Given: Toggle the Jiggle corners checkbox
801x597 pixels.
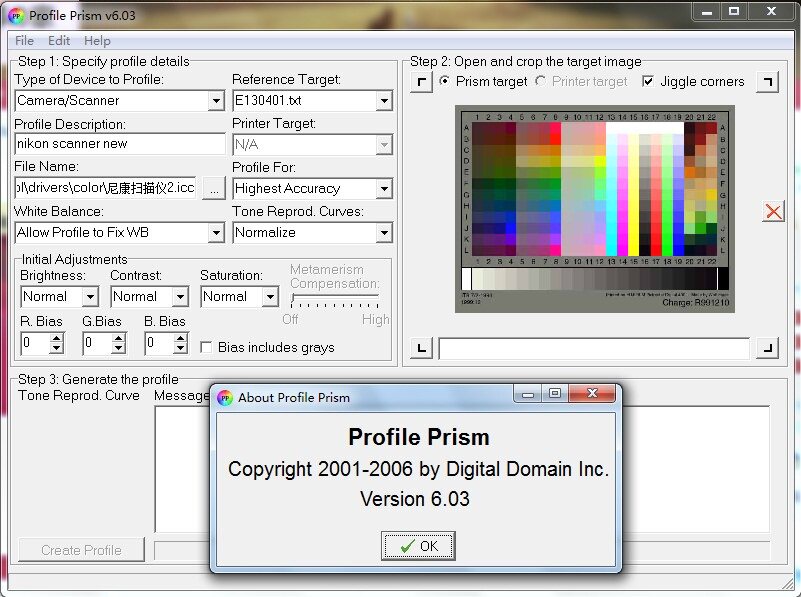Looking at the screenshot, I should coord(648,81).
